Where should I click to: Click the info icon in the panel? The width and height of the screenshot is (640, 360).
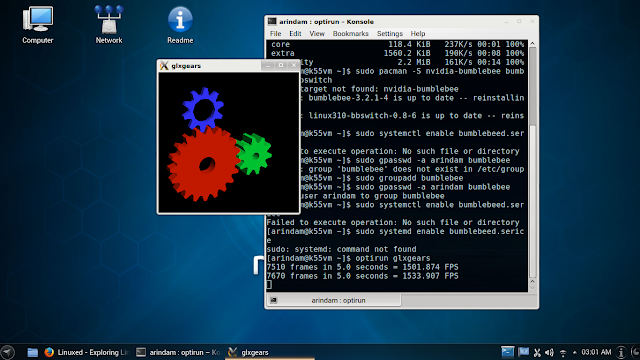point(621,352)
